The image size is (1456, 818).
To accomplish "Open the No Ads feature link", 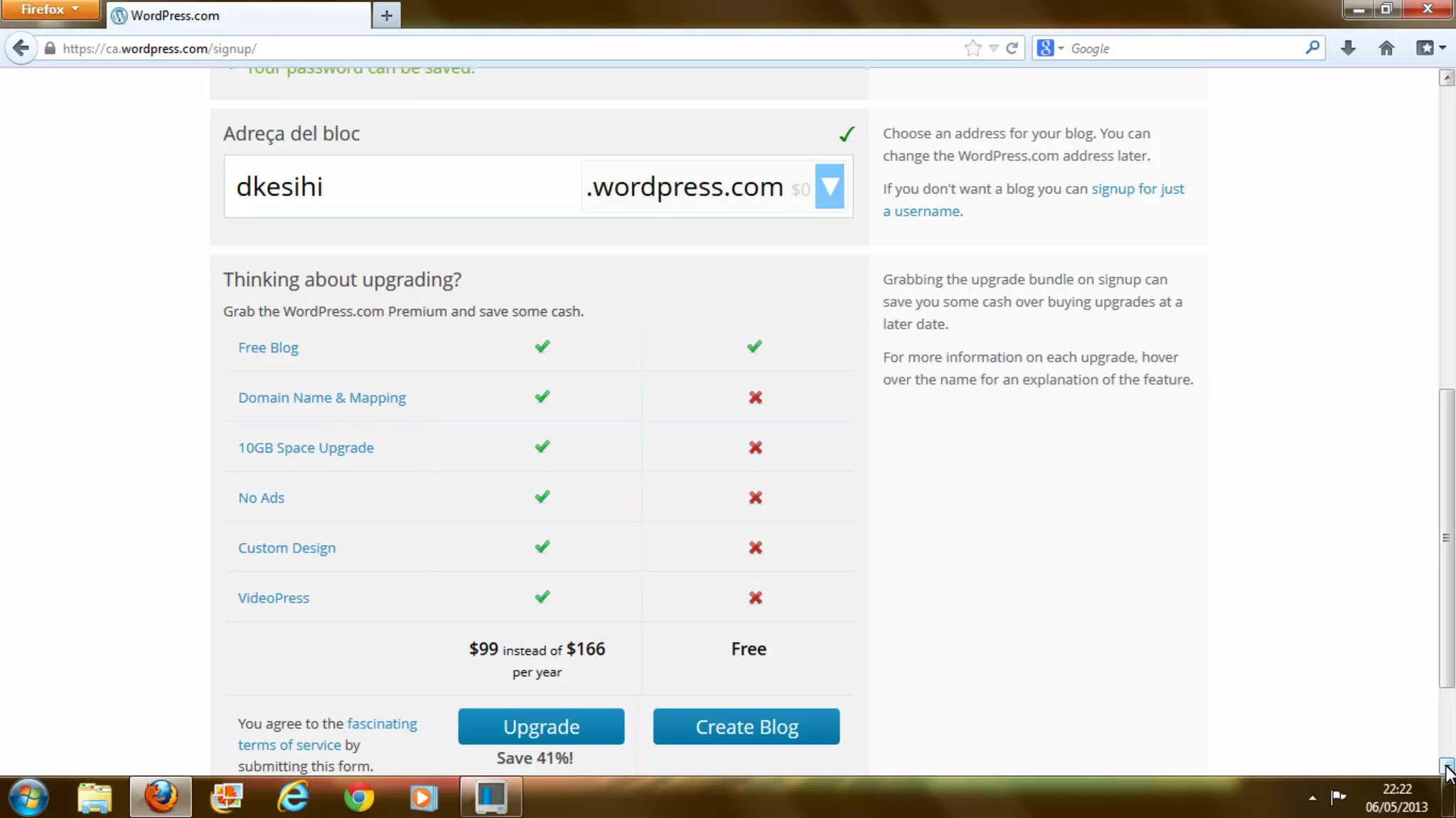I will coord(261,497).
